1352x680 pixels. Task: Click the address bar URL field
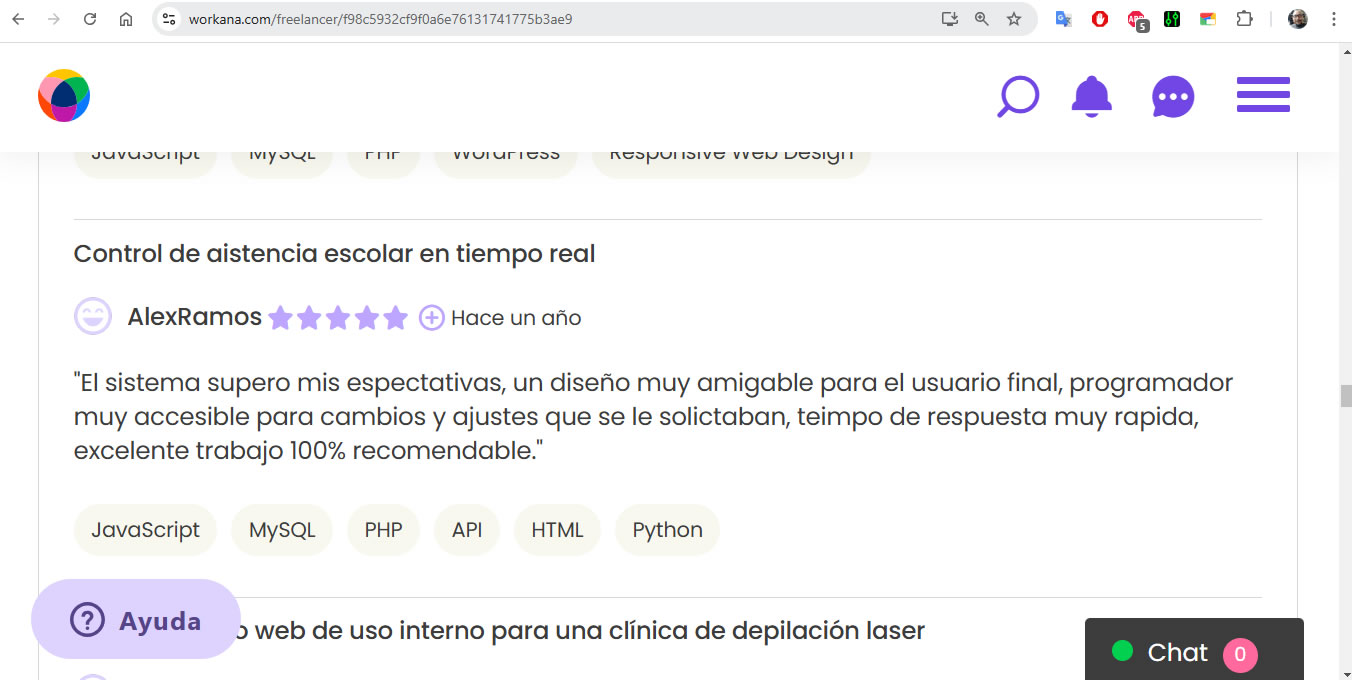point(550,19)
